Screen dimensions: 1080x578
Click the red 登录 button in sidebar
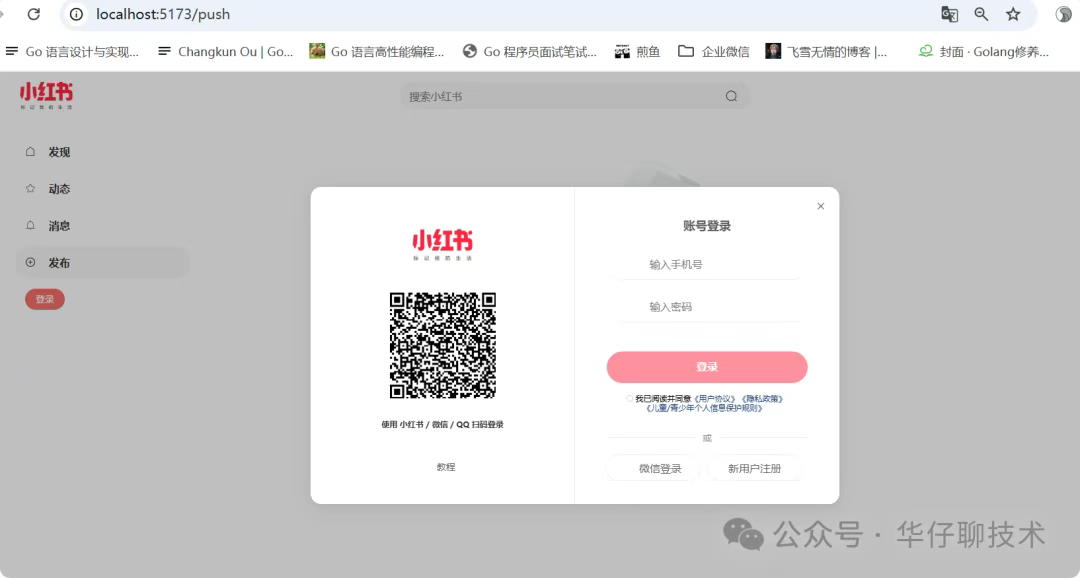[45, 299]
